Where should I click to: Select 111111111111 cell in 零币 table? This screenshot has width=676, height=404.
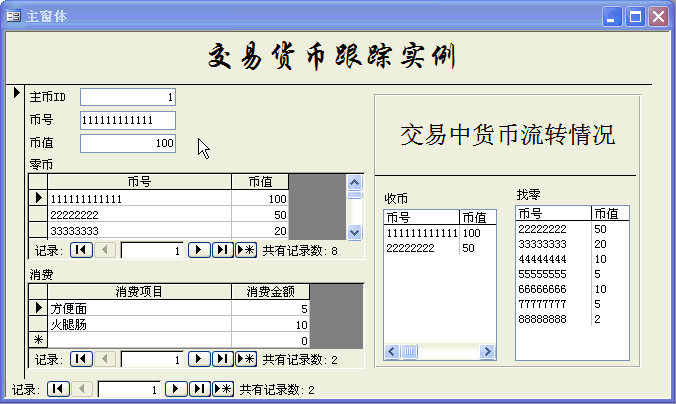[139, 198]
